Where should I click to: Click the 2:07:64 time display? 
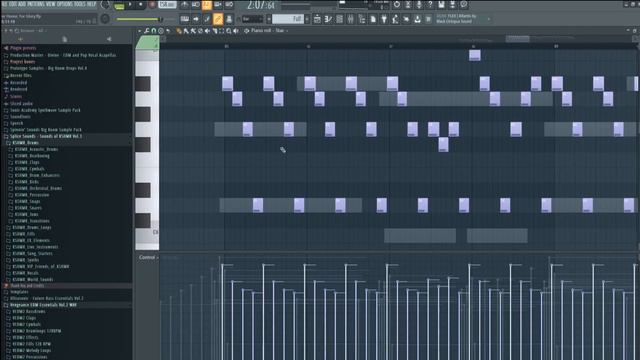coord(261,5)
